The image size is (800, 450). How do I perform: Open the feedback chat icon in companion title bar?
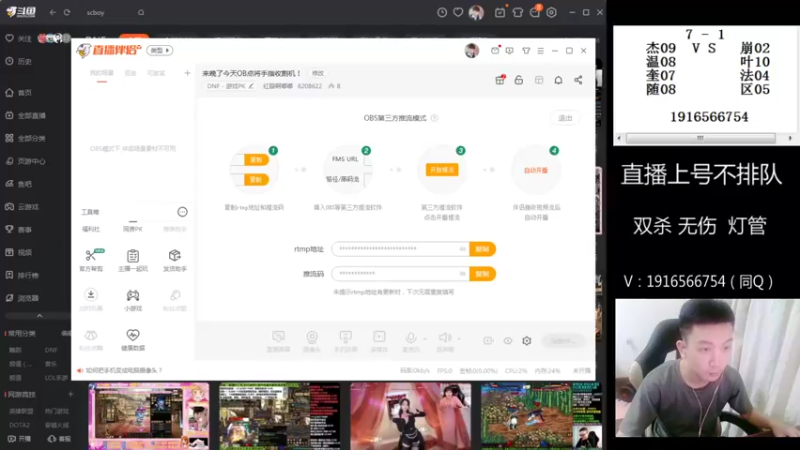click(x=509, y=51)
